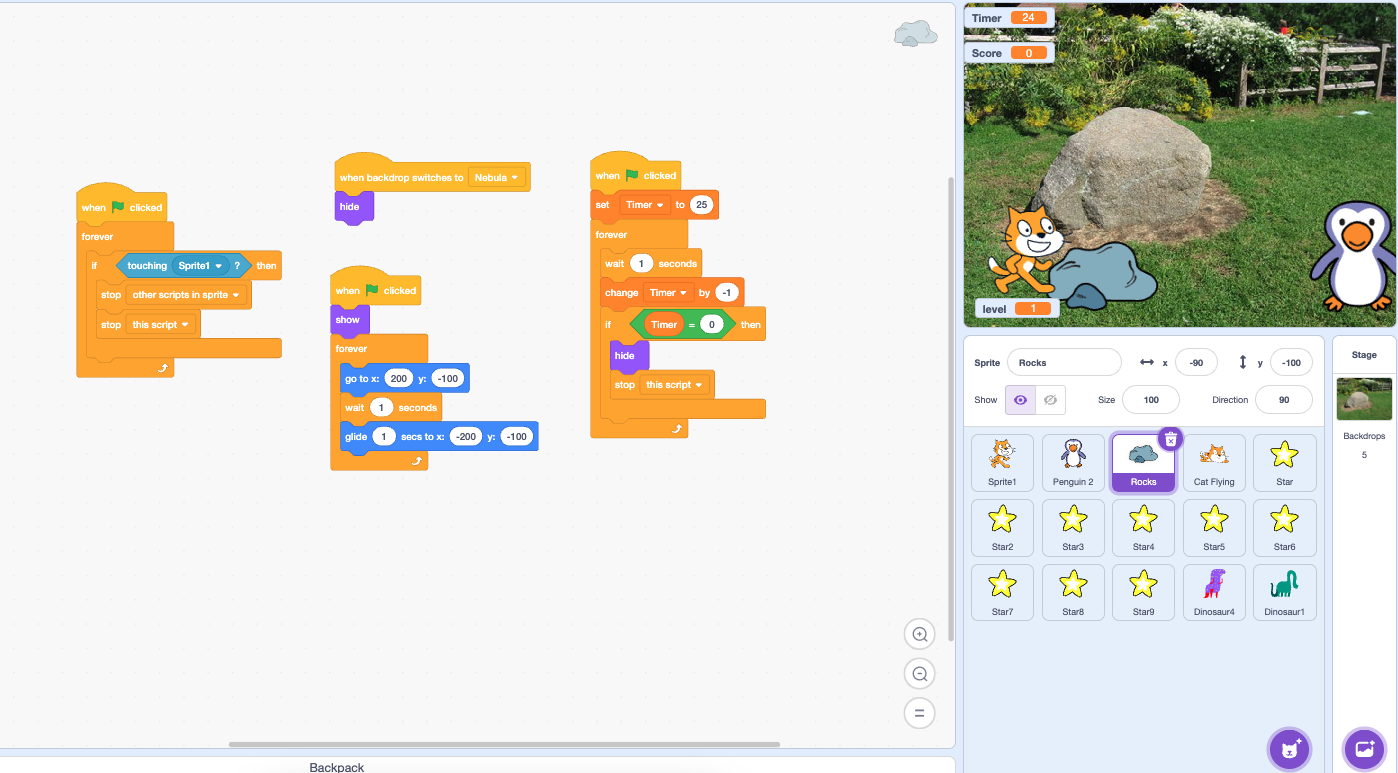Select the Star8 sprite
Screen dimensions: 1398x773
pos(1073,592)
